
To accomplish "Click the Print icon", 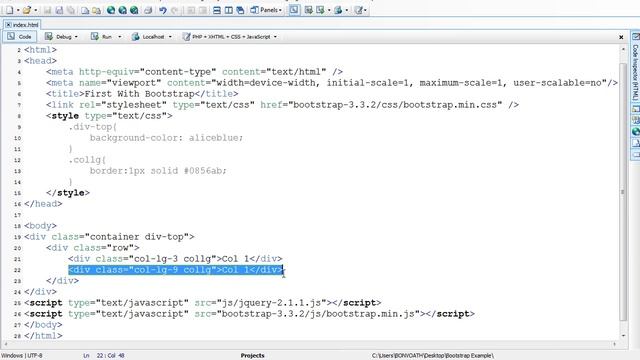I will (x=148, y=10).
